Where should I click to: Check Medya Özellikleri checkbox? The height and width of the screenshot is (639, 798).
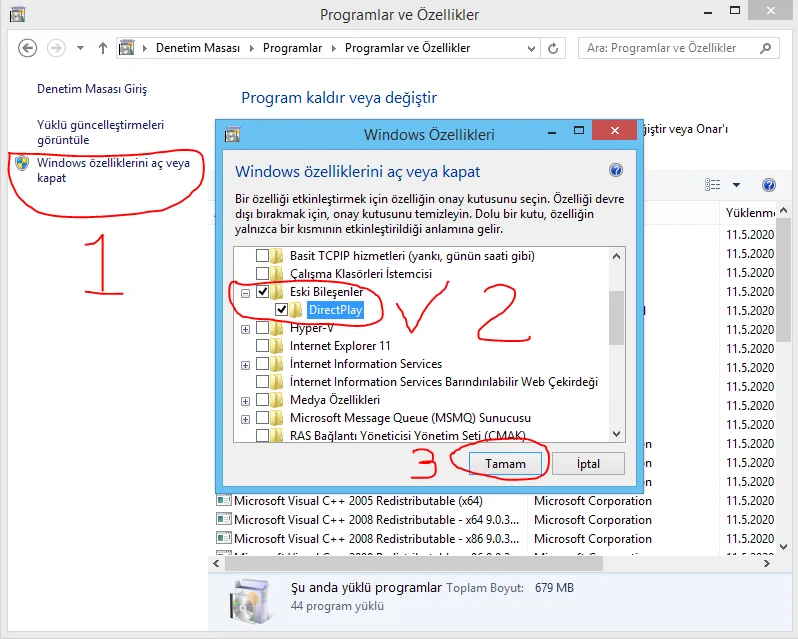(x=263, y=400)
